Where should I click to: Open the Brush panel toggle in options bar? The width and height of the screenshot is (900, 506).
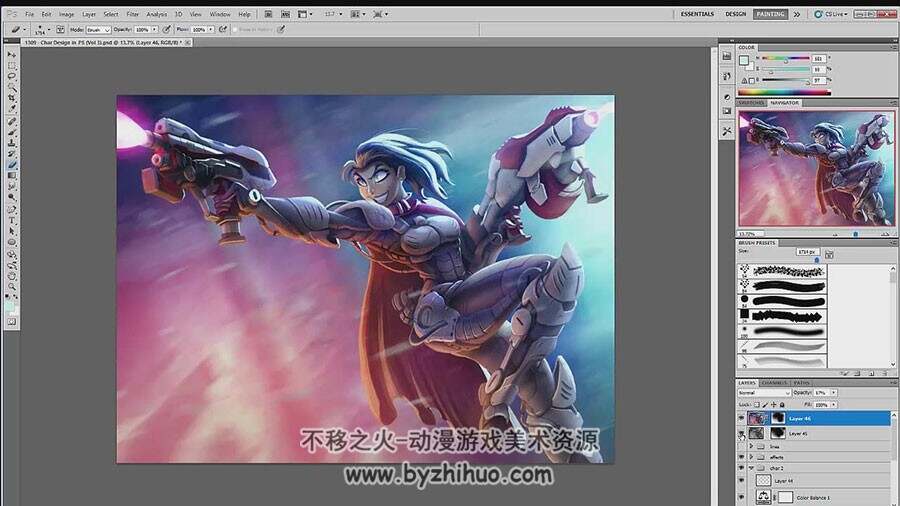click(60, 29)
